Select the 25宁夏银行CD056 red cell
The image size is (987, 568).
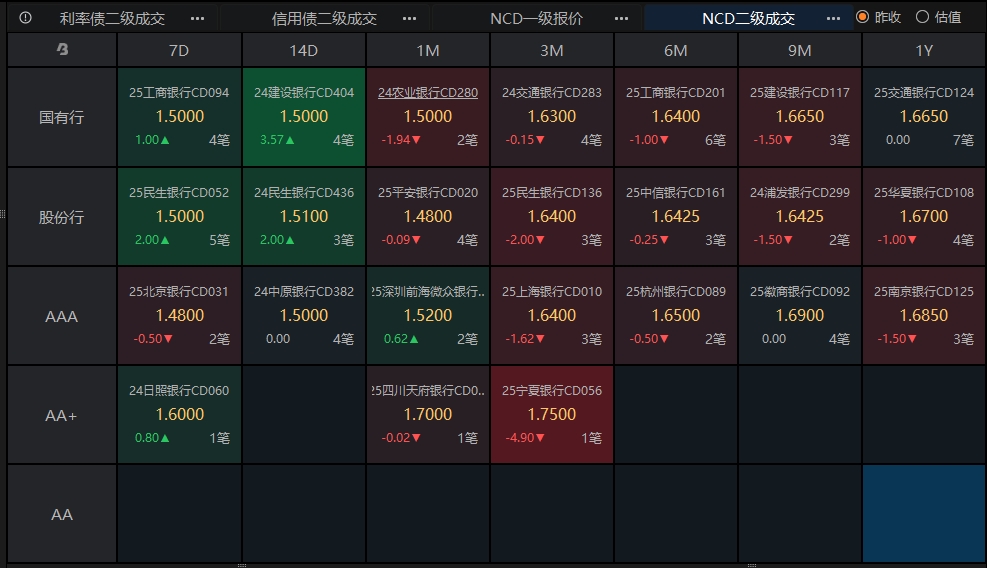[552, 414]
